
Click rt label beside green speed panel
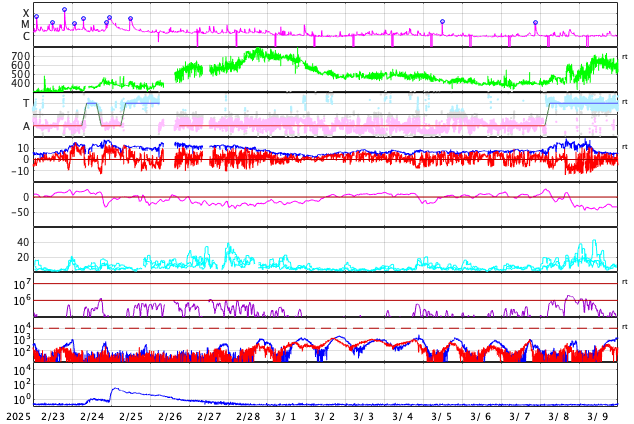click(x=624, y=57)
